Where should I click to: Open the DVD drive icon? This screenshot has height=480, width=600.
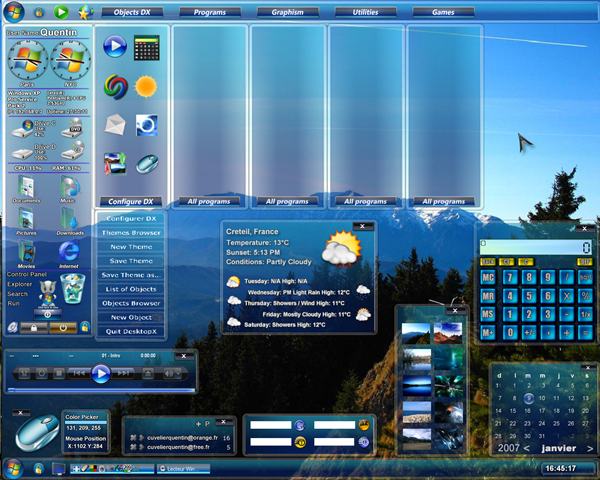tap(73, 129)
